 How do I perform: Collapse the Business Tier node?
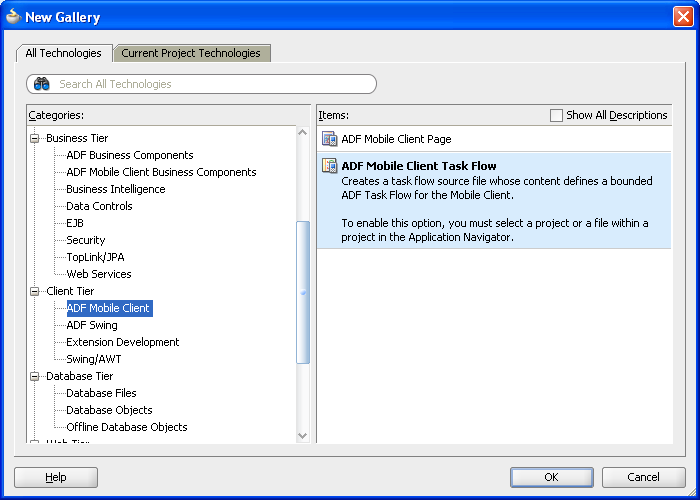34,138
